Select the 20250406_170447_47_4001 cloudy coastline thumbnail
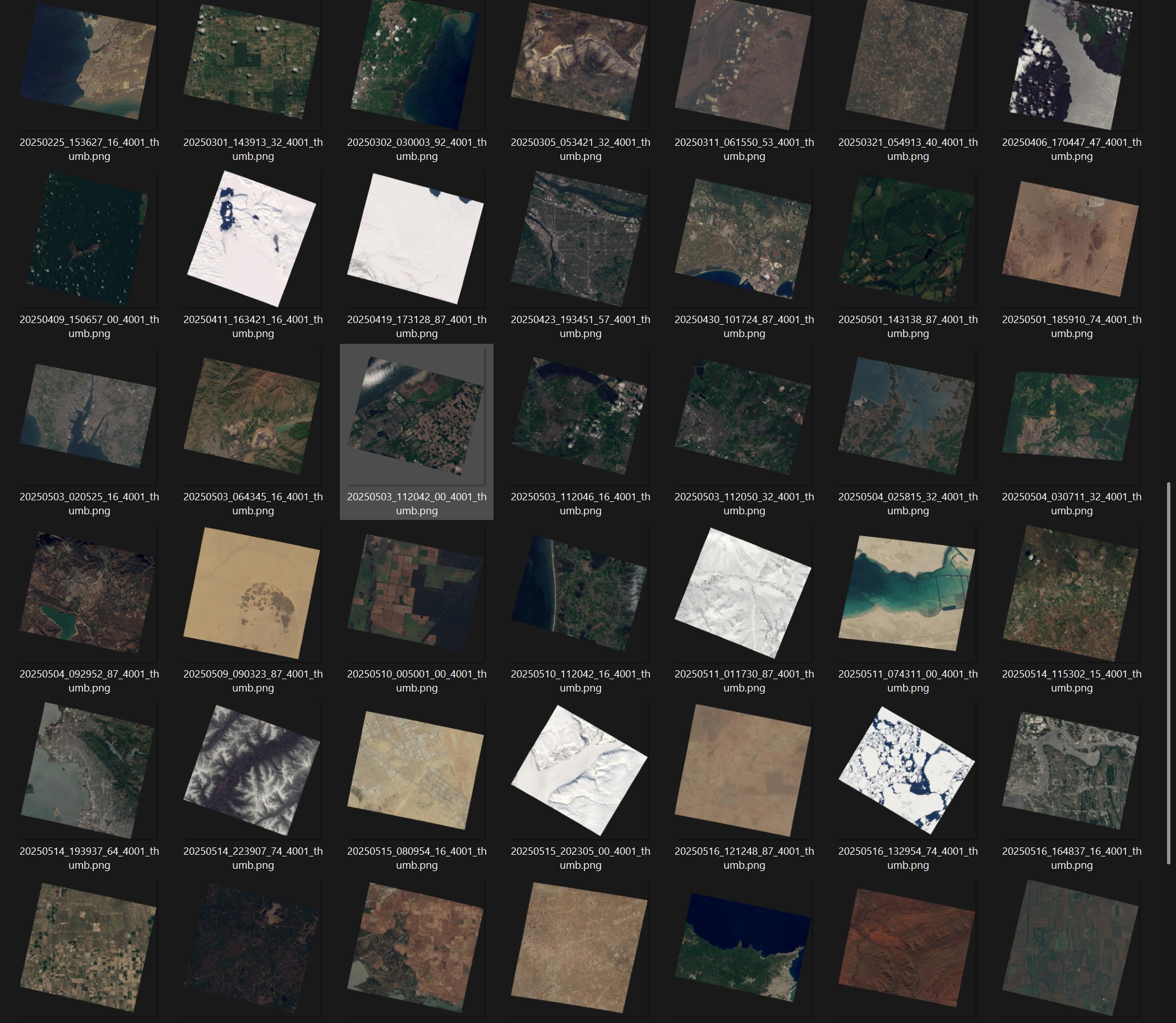The height and width of the screenshot is (1023, 1176). [1072, 64]
